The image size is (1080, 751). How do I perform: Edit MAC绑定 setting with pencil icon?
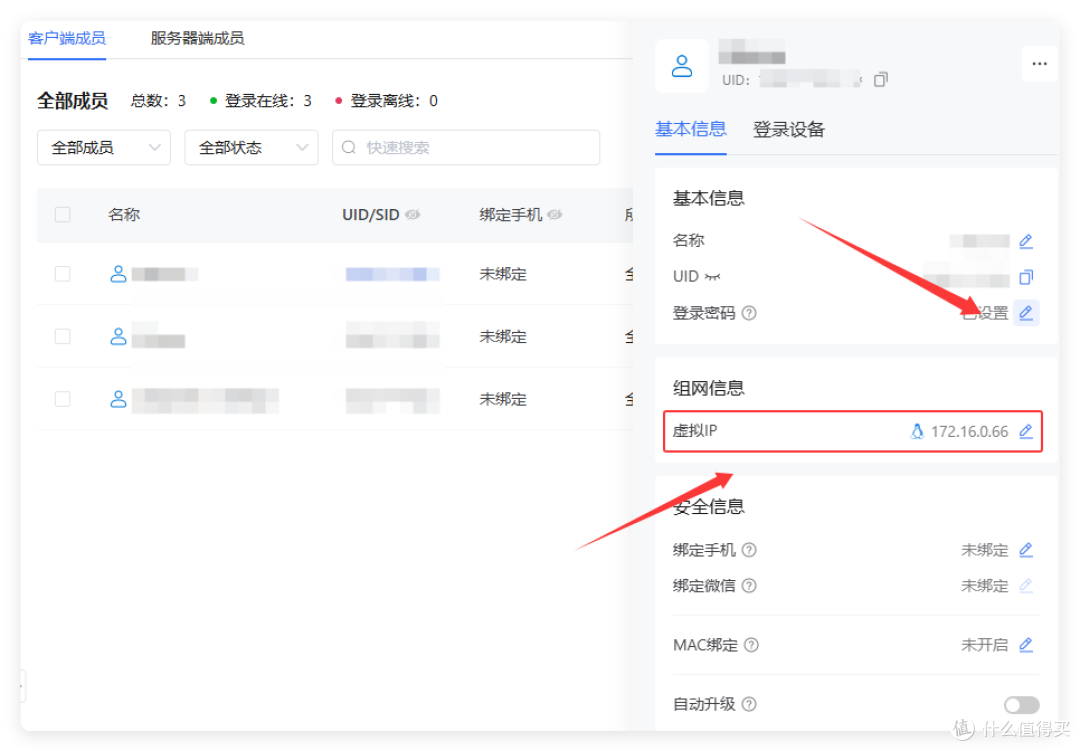(x=1026, y=645)
